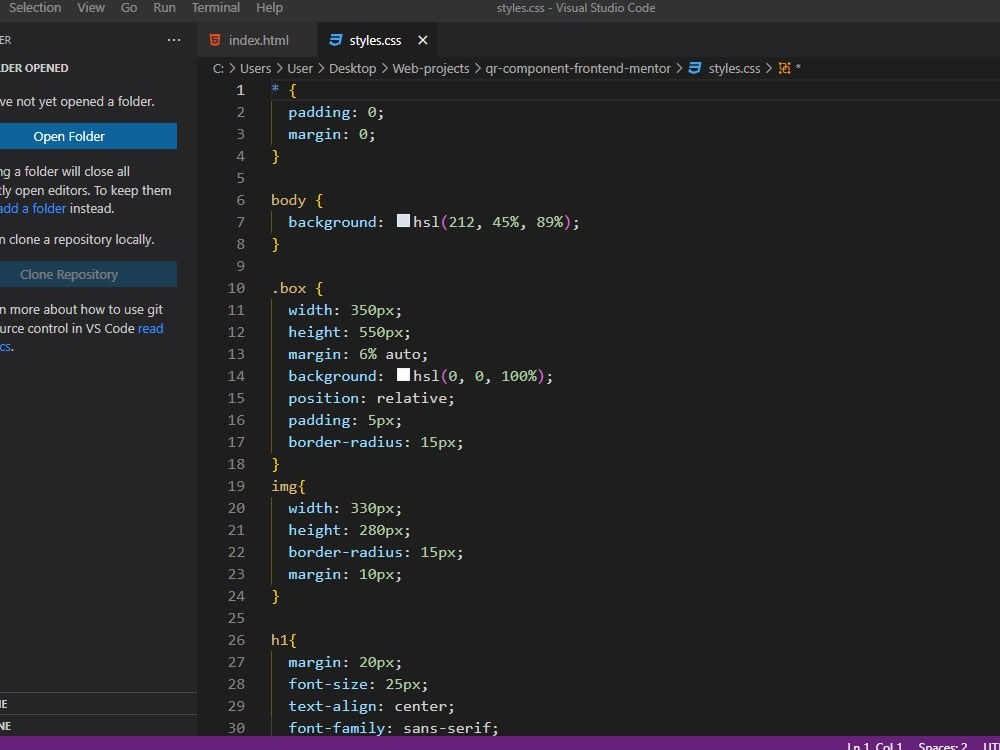The image size is (1000, 750).
Task: Click the CSS rule symbol icon in breadcrumbs
Action: click(786, 68)
